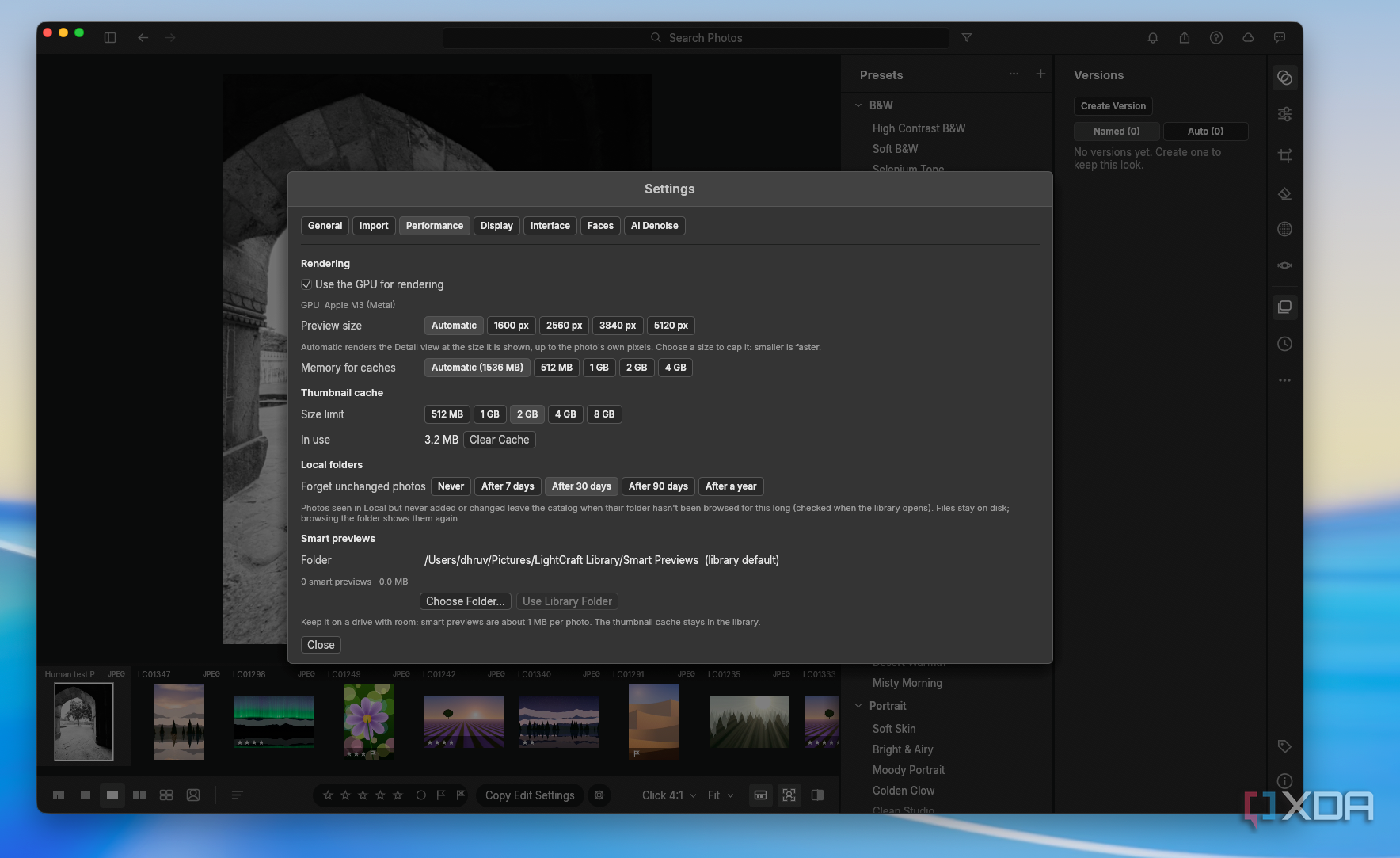Select the LC01347 thumbnail in filmstrip

178,722
